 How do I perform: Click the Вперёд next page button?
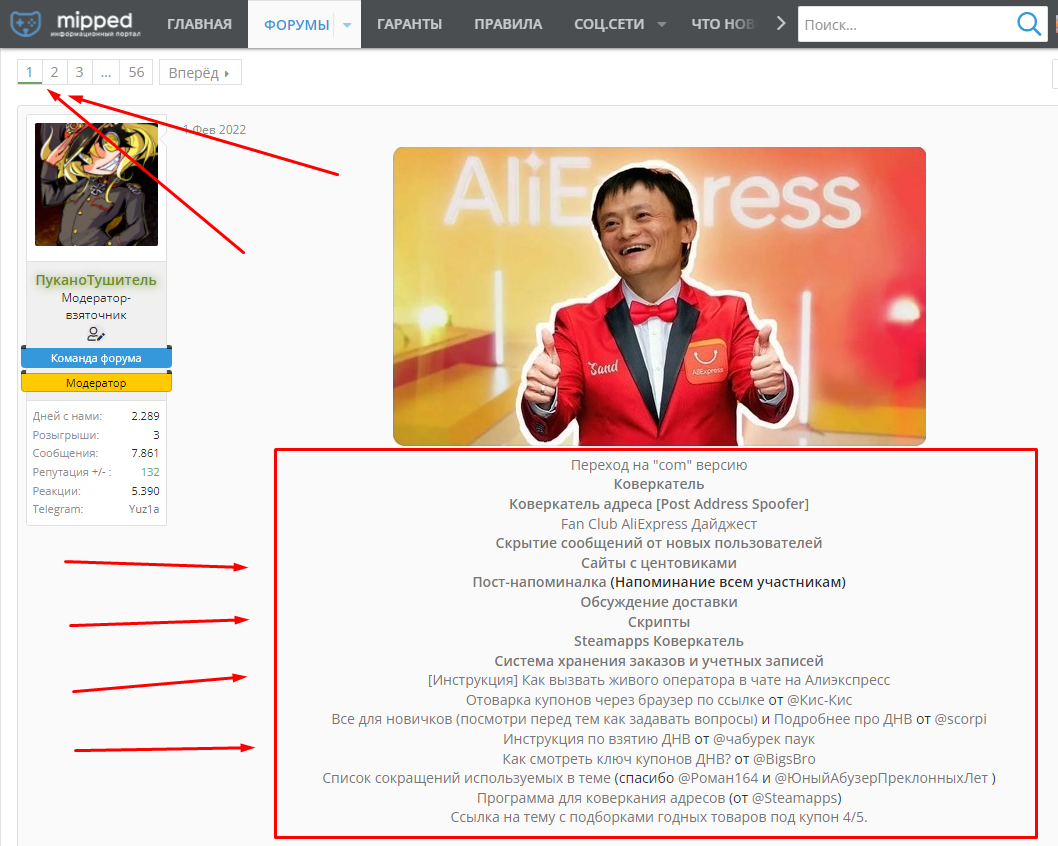click(200, 73)
